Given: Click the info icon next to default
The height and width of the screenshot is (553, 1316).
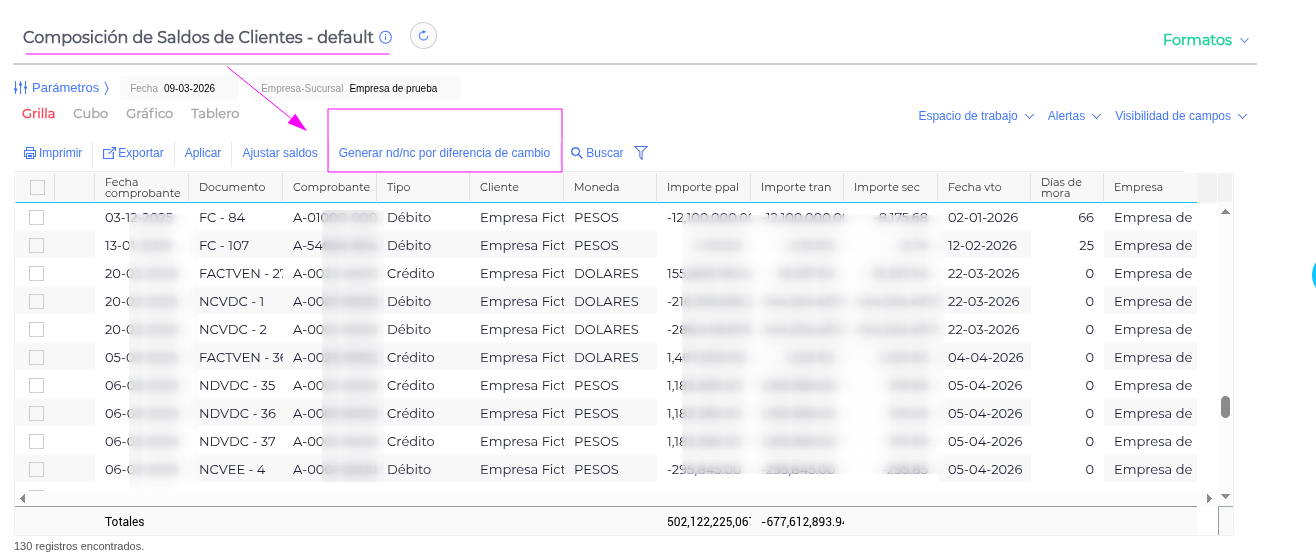Looking at the screenshot, I should click(386, 37).
